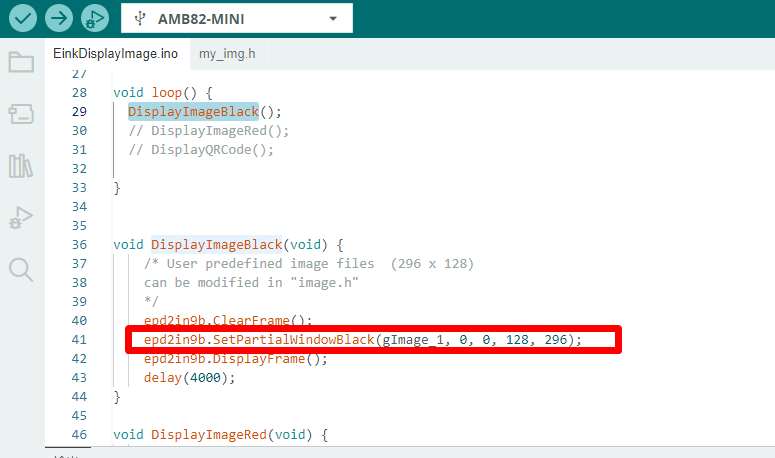Switch to the my_img.h tab

click(227, 53)
